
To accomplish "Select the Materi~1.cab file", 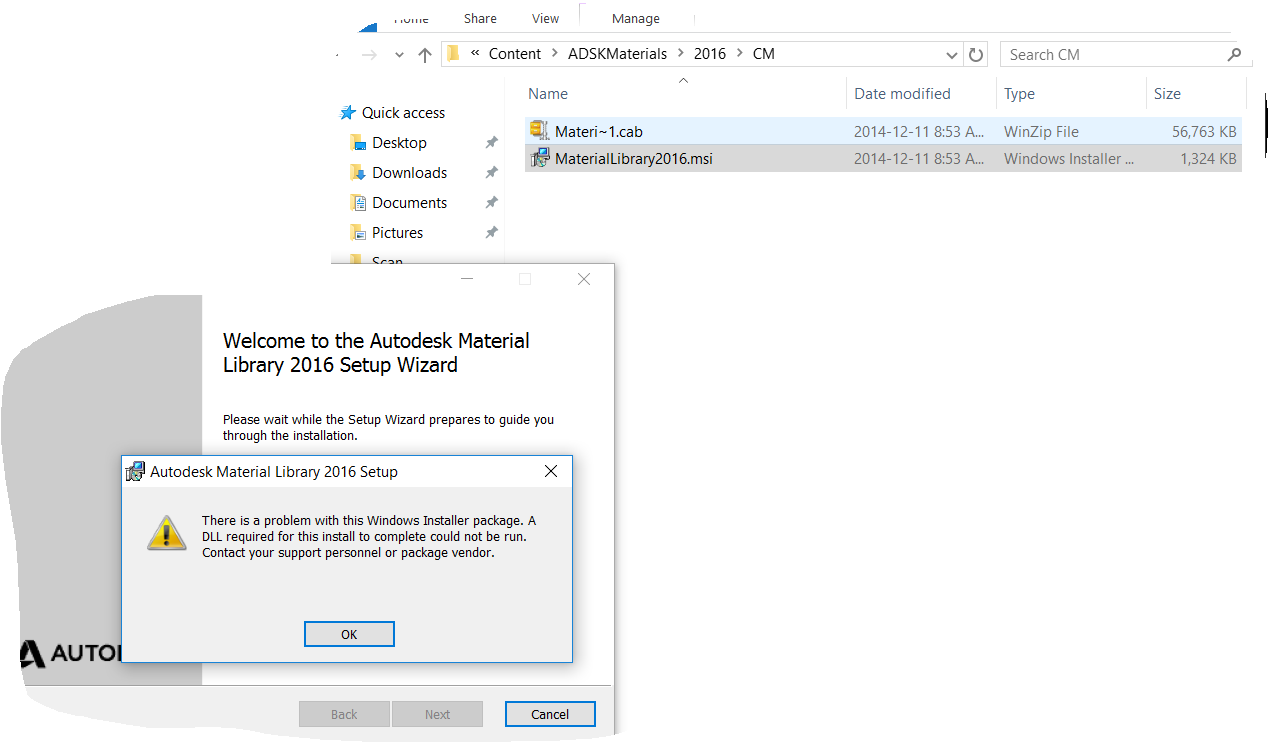I will tap(883, 131).
